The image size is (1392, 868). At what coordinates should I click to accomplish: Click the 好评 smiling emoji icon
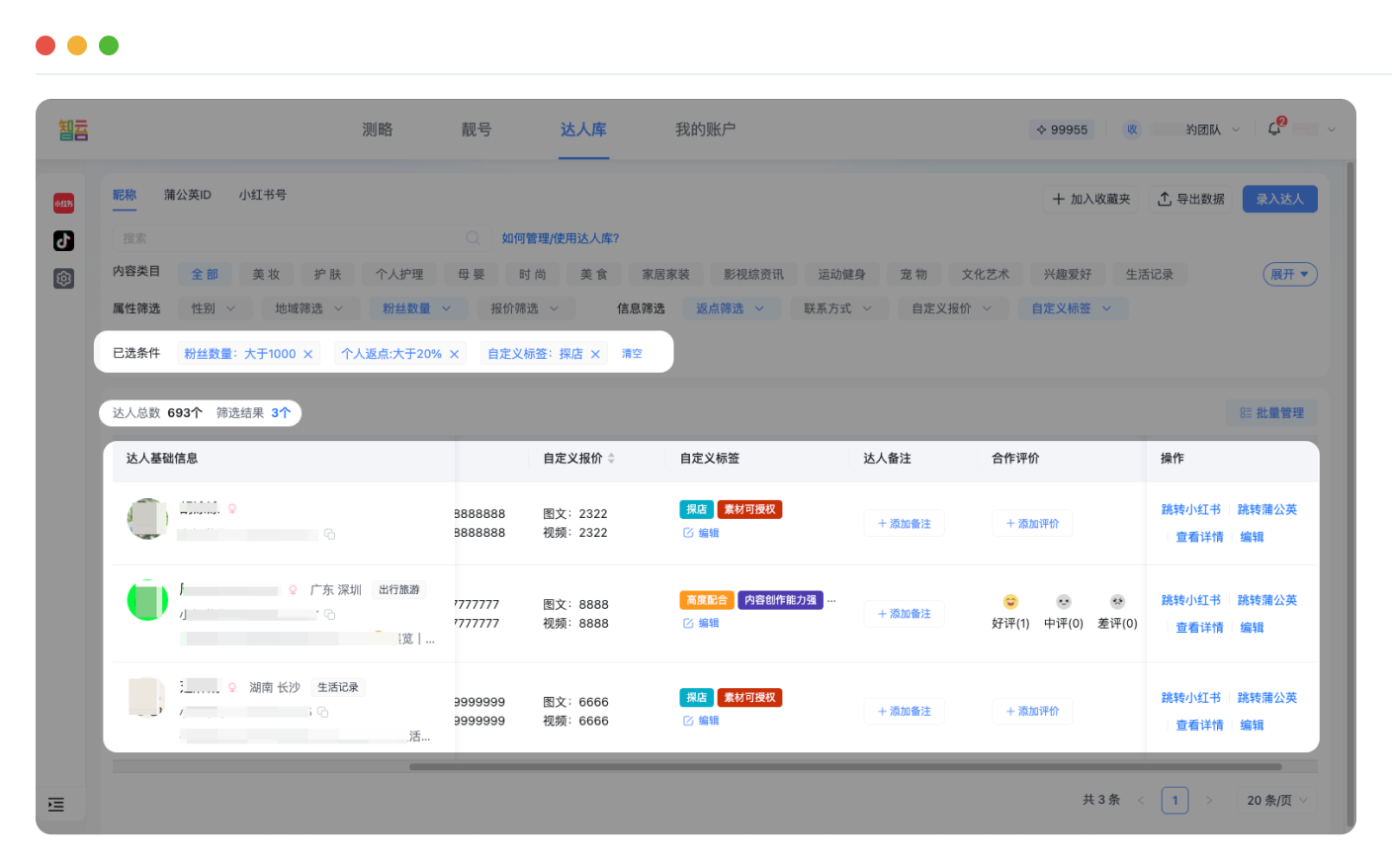pyautogui.click(x=1009, y=600)
